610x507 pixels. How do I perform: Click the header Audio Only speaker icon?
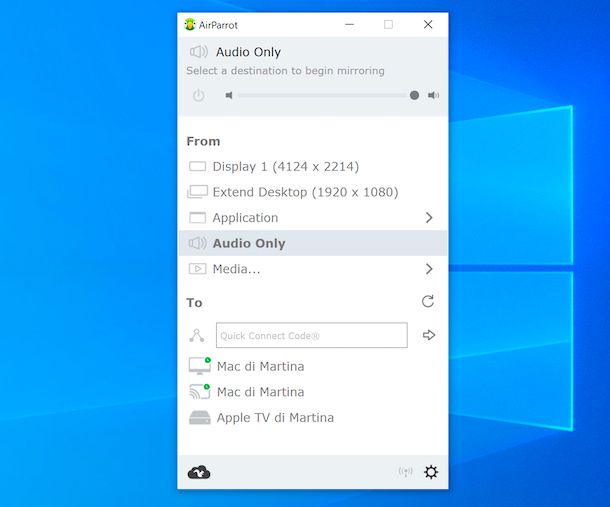199,52
